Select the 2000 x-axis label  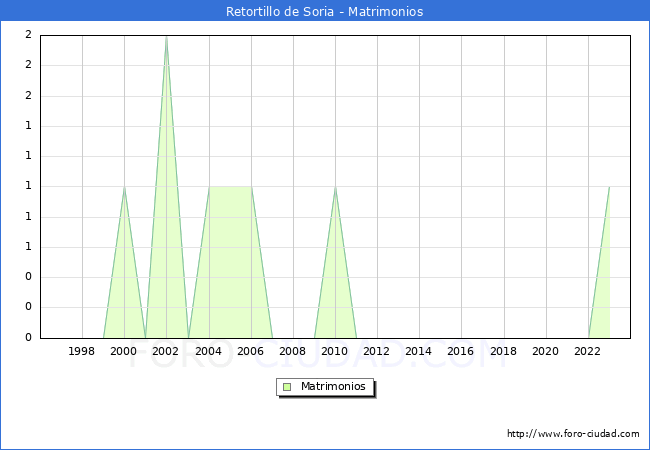pyautogui.click(x=124, y=351)
